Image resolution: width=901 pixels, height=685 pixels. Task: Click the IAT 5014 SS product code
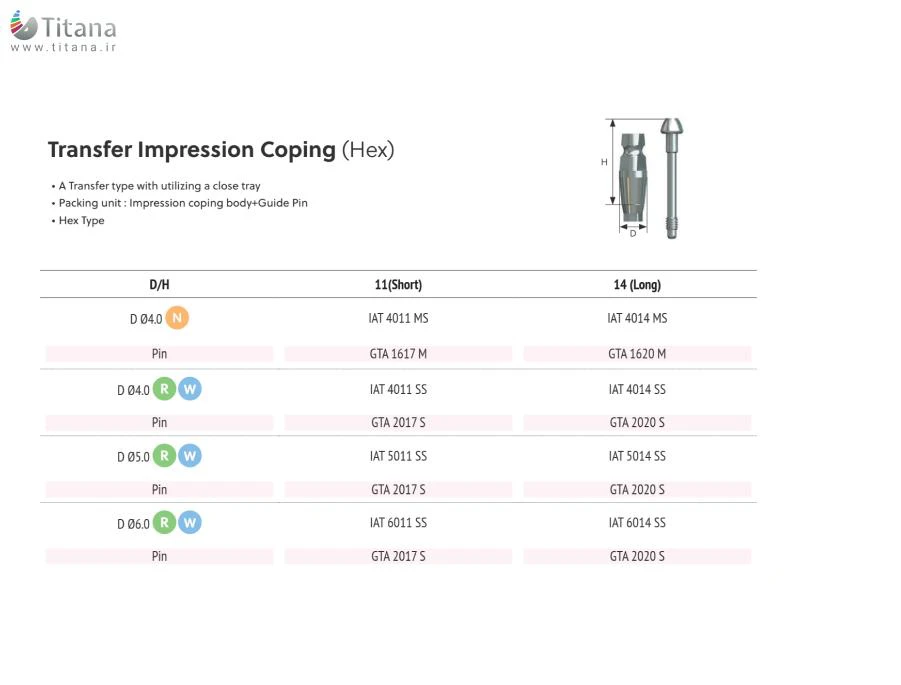637,456
